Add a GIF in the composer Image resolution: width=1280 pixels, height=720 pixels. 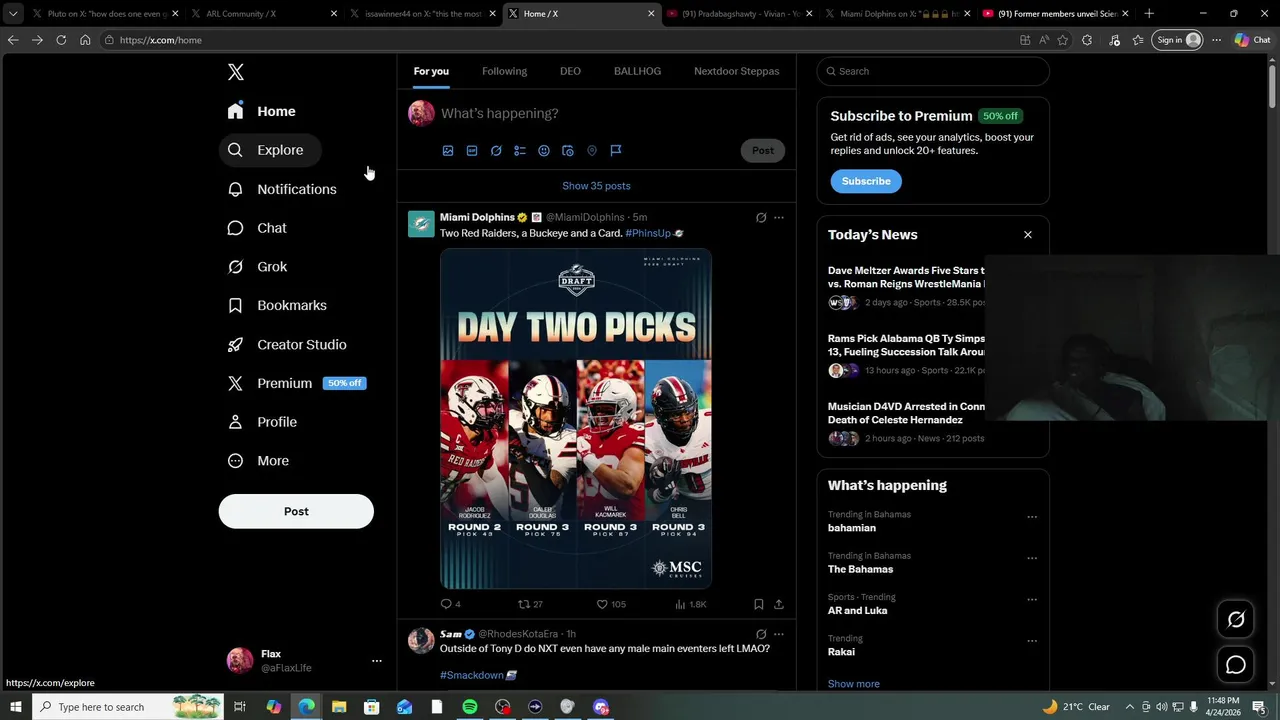(472, 151)
